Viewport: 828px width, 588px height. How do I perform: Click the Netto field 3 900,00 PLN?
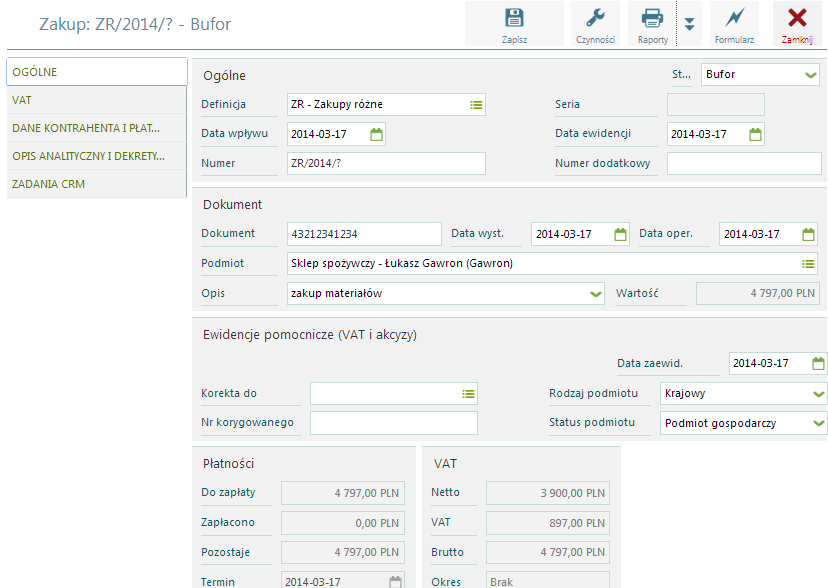(x=548, y=493)
